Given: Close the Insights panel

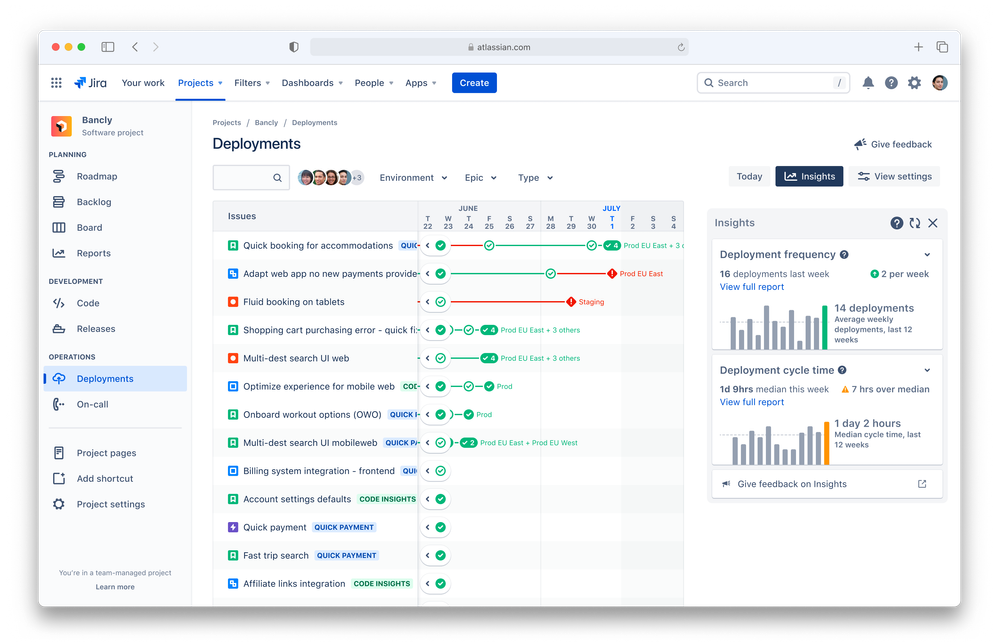Looking at the screenshot, I should tap(933, 223).
